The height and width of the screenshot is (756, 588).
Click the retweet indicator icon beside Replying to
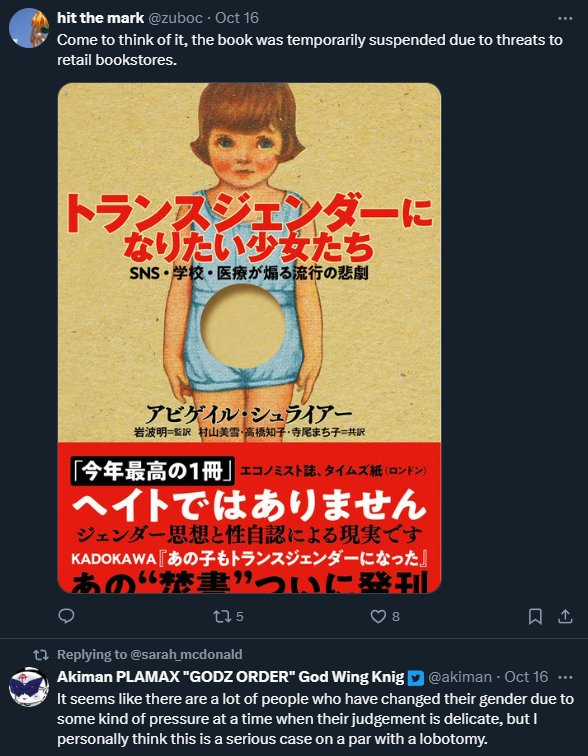41,654
